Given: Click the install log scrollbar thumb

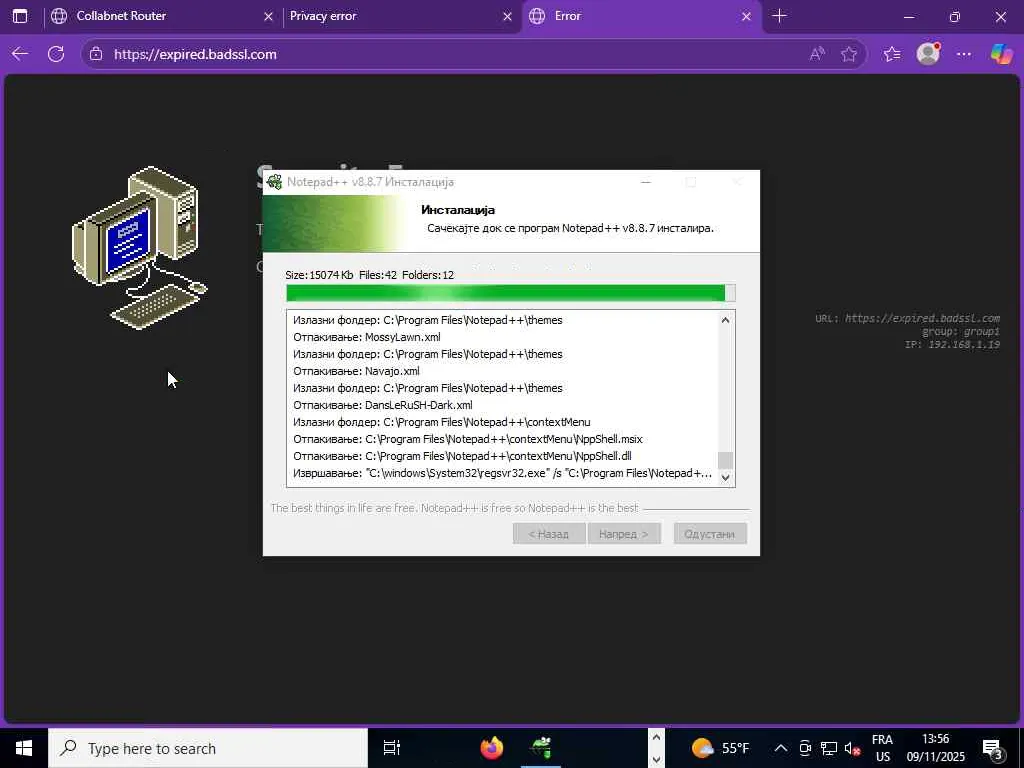Looking at the screenshot, I should 725,460.
